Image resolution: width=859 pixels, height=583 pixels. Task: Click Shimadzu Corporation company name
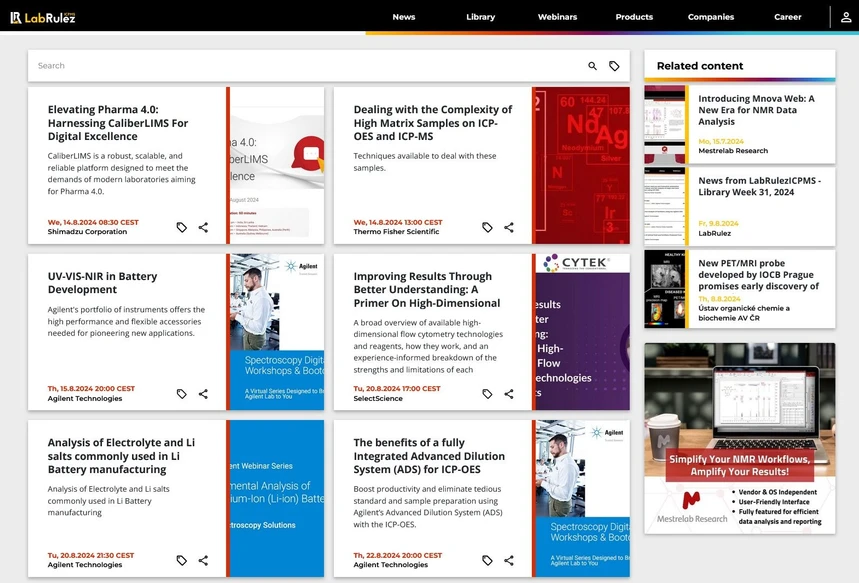click(87, 232)
